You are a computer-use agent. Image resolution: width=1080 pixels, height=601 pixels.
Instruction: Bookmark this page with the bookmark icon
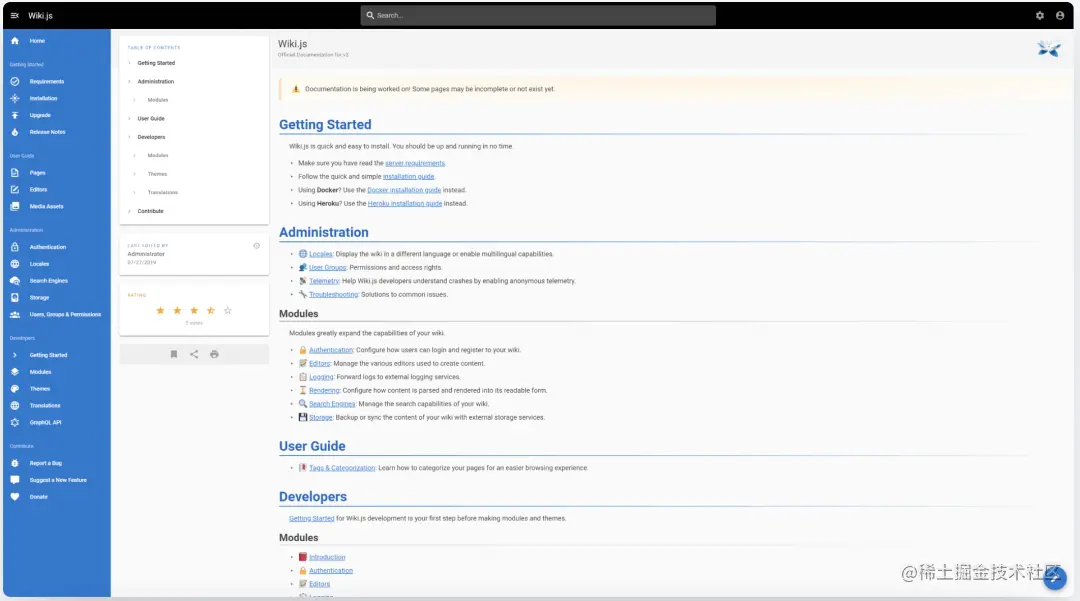point(174,354)
